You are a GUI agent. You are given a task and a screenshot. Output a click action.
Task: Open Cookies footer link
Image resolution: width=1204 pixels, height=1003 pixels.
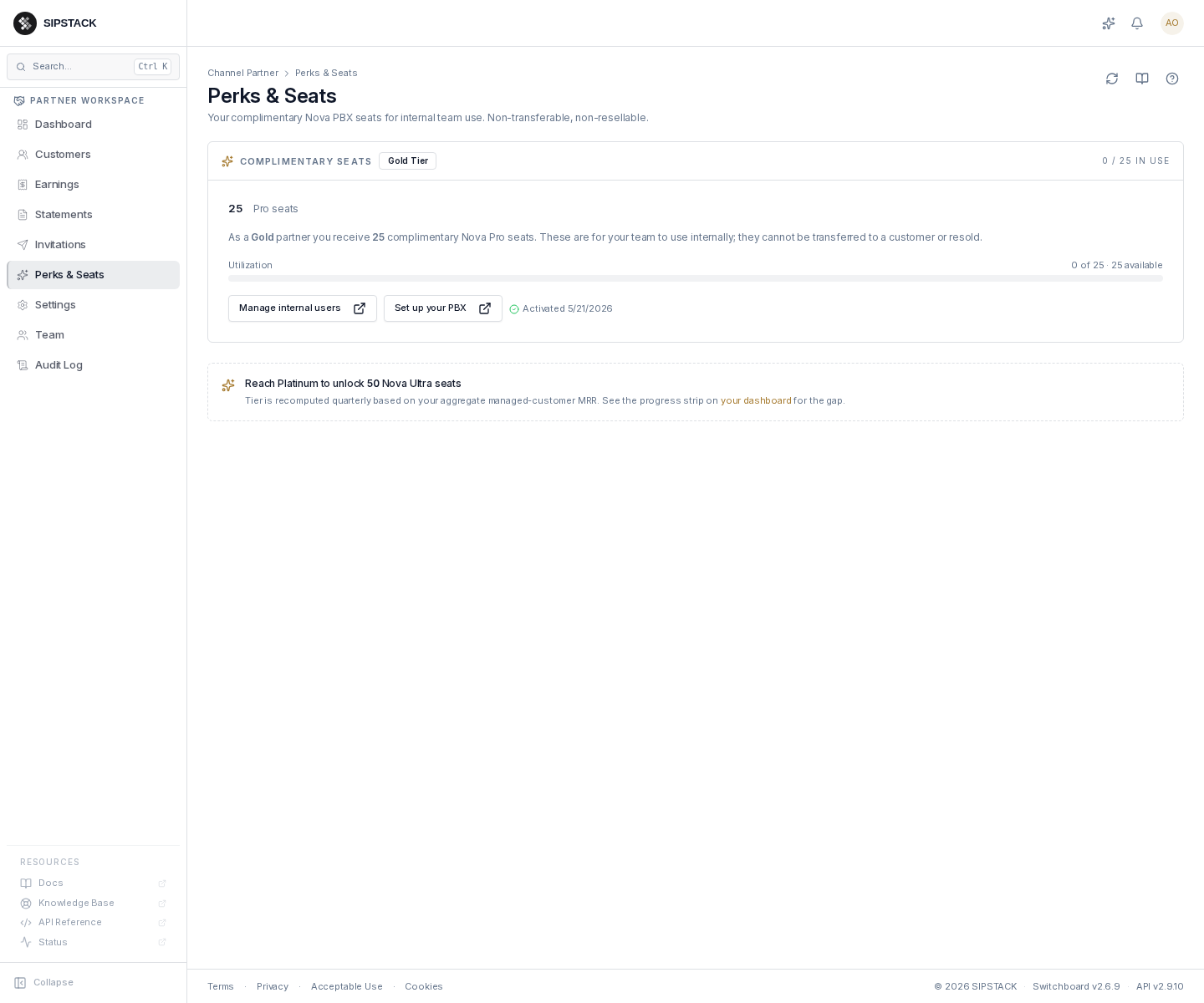(x=424, y=987)
